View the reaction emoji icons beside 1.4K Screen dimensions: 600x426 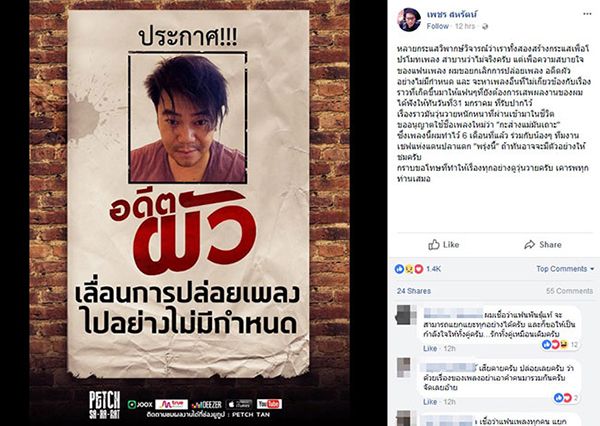pos(409,269)
